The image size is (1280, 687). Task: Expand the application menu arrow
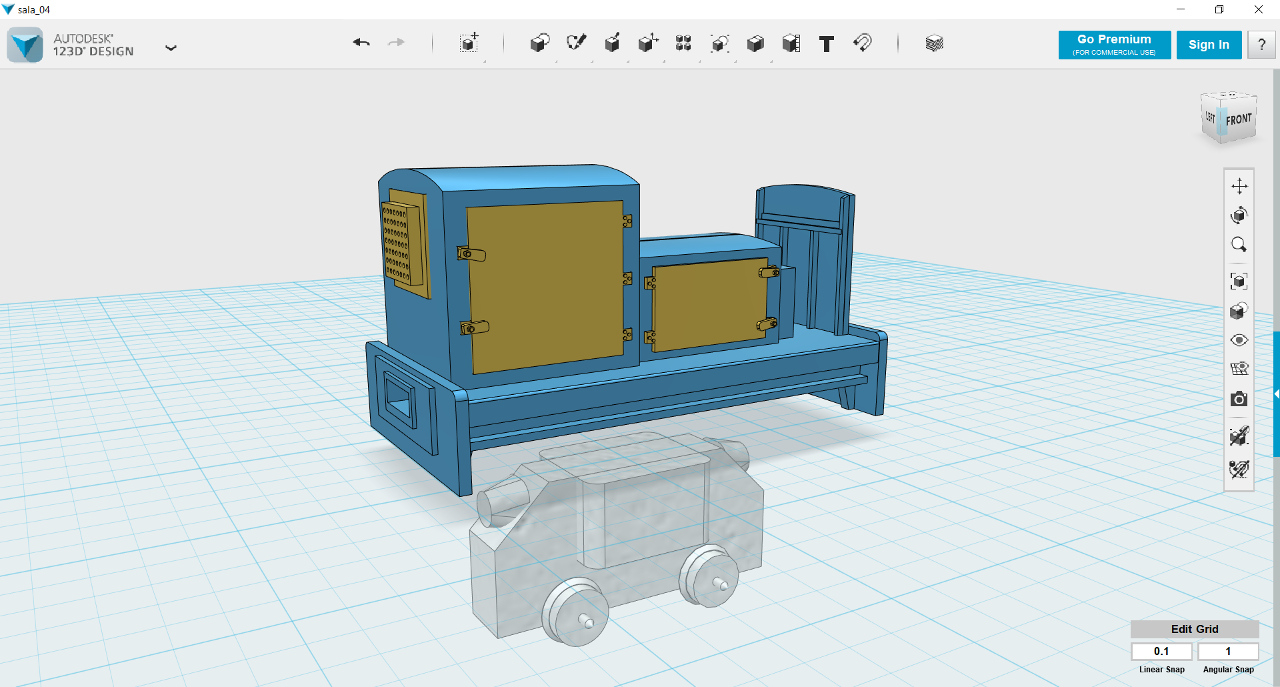coord(171,47)
